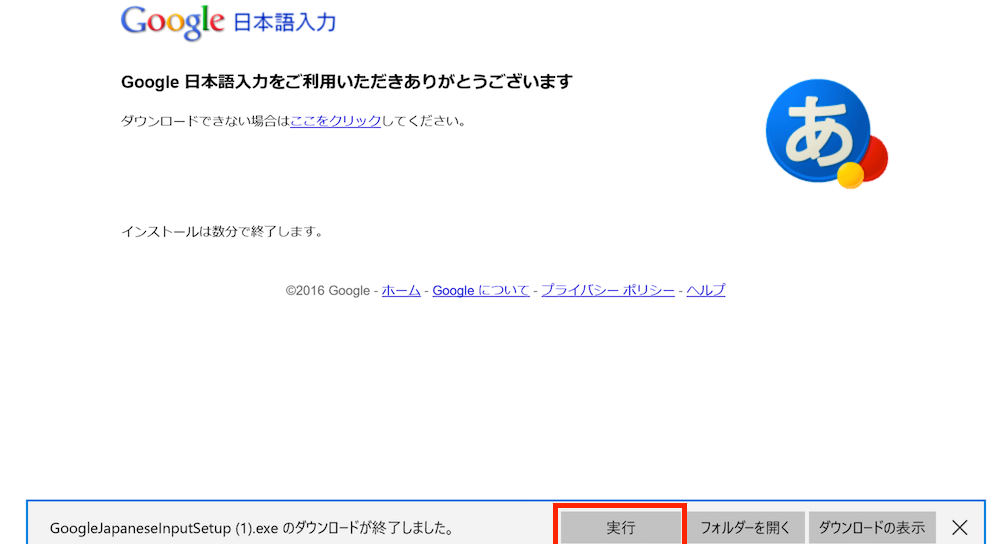Click the thank-you heading text
Image resolution: width=1000 pixels, height=544 pixels.
[347, 82]
